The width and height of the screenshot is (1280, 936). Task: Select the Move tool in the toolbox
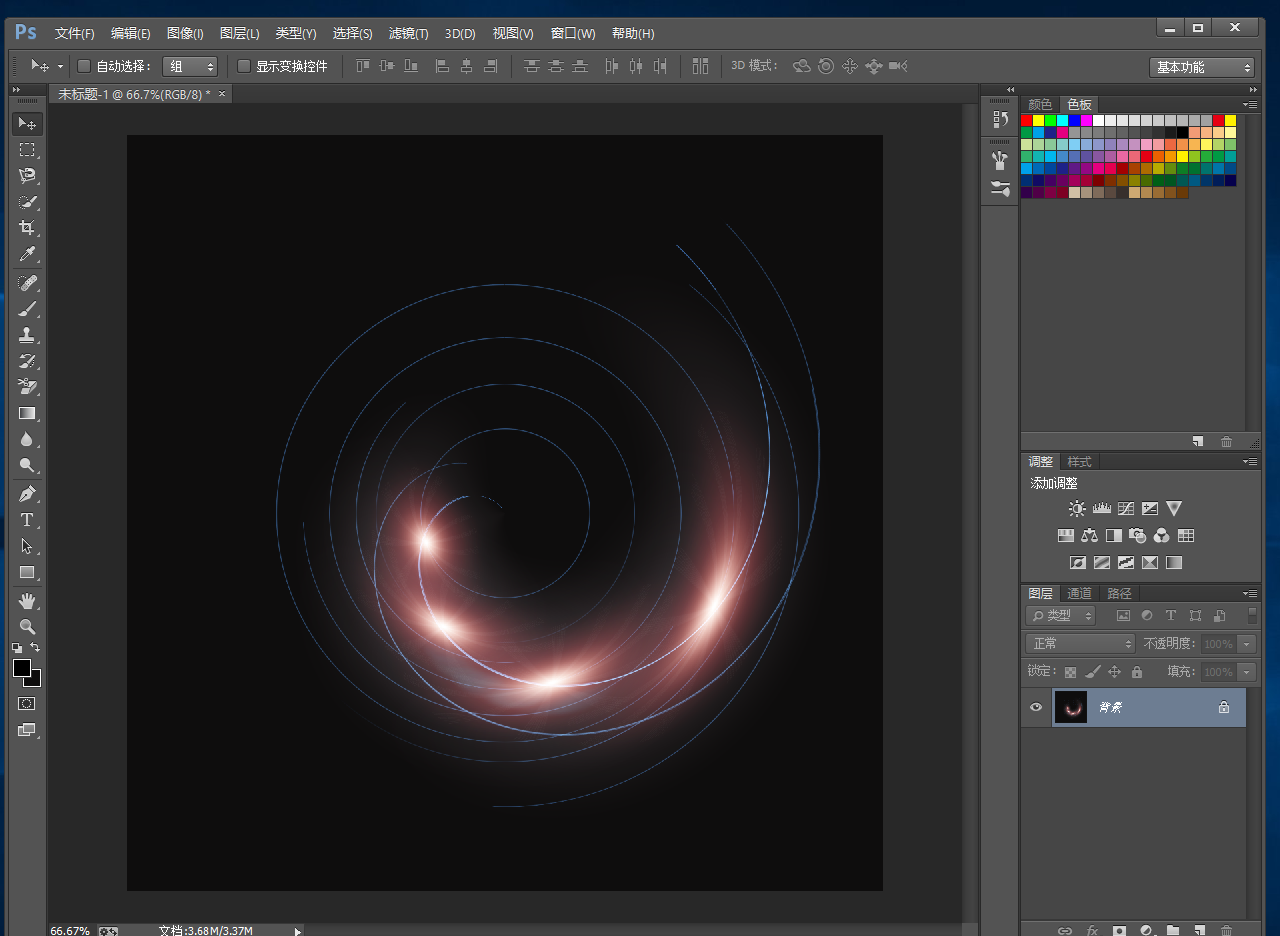click(x=27, y=124)
